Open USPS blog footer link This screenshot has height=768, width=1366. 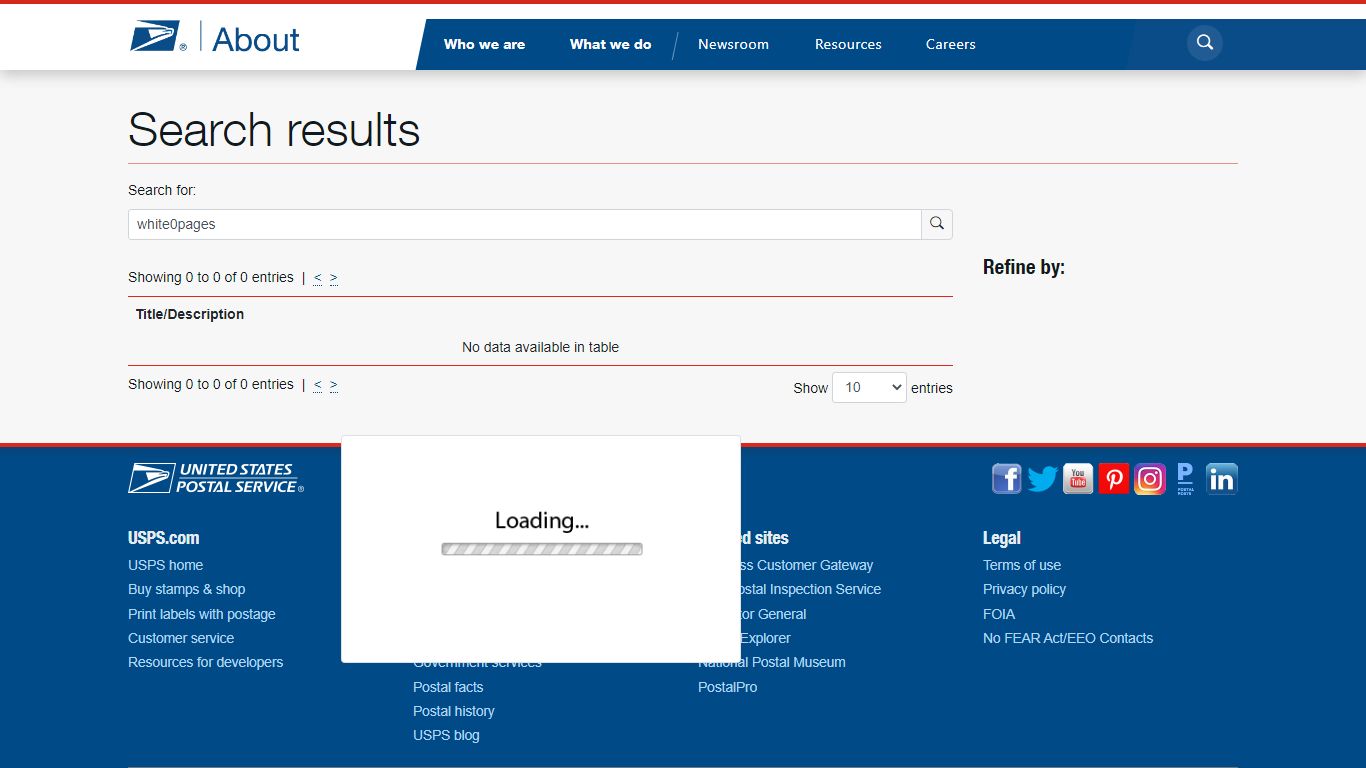click(x=446, y=735)
